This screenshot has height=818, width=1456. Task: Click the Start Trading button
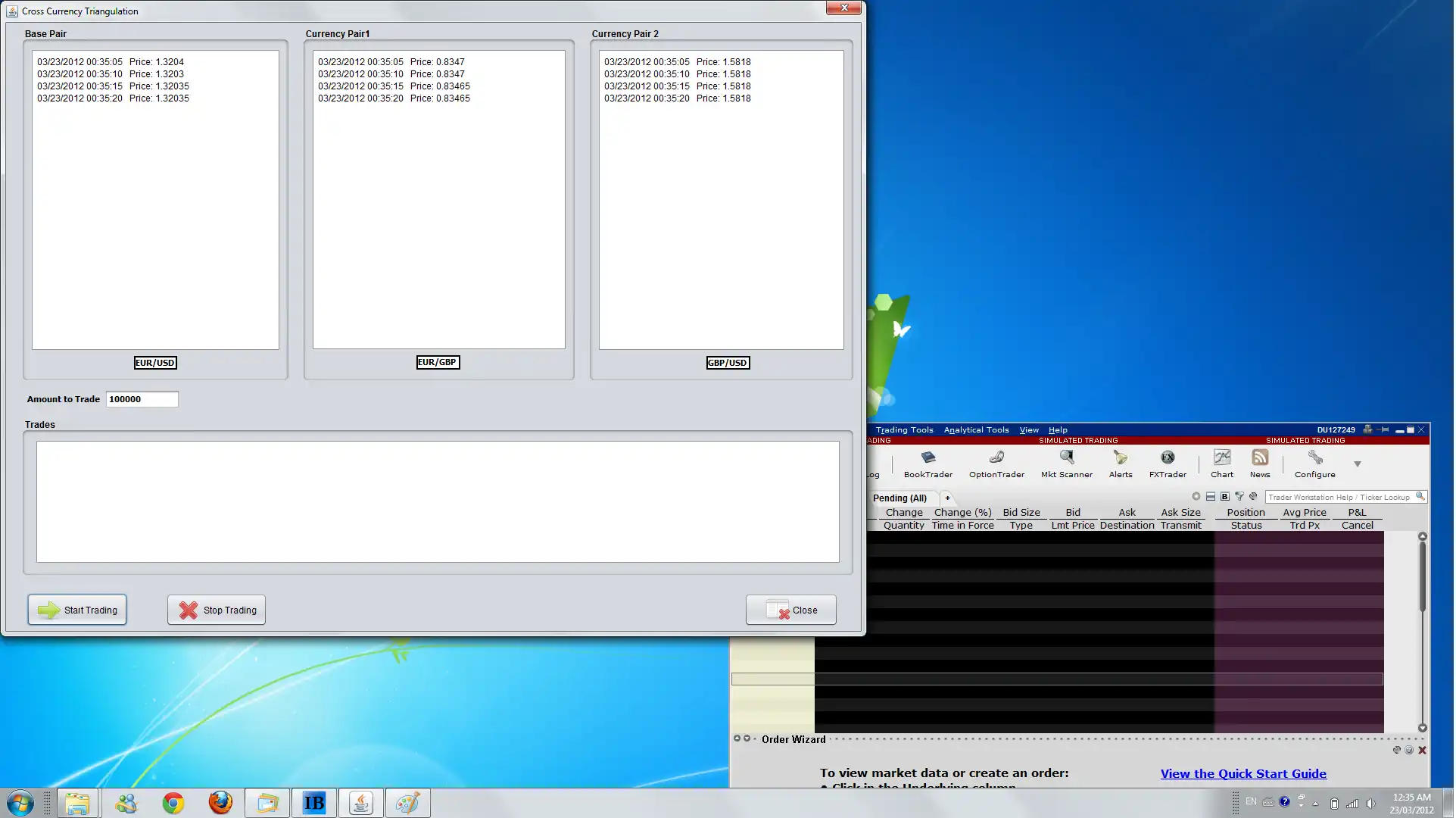point(78,610)
